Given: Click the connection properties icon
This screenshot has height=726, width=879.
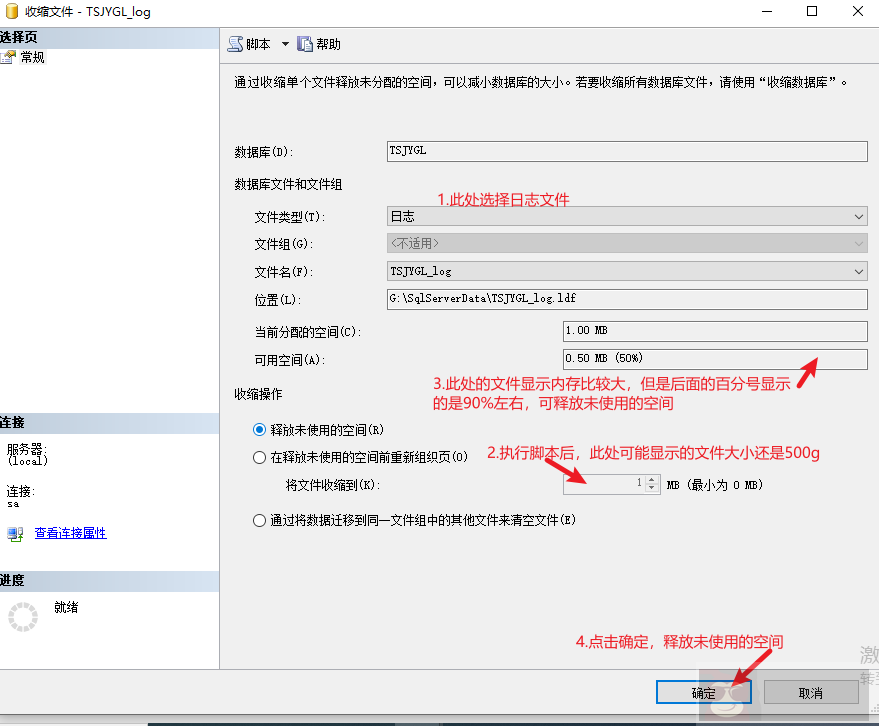Looking at the screenshot, I should pyautogui.click(x=15, y=534).
